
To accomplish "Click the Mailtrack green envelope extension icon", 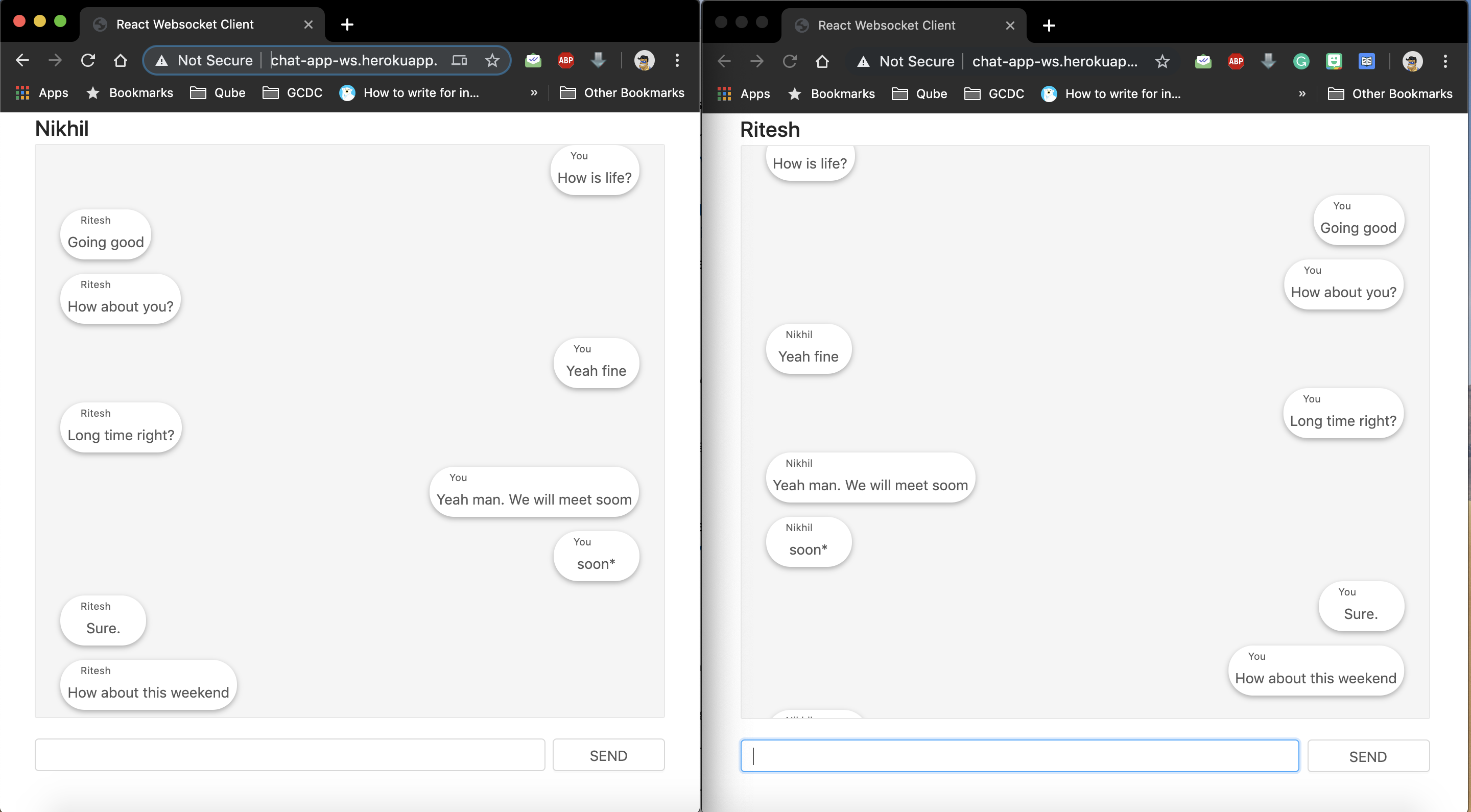I will click(533, 60).
